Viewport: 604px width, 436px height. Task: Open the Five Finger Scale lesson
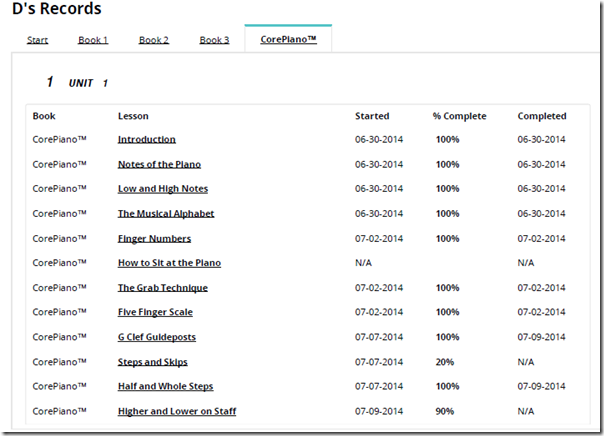(155, 312)
